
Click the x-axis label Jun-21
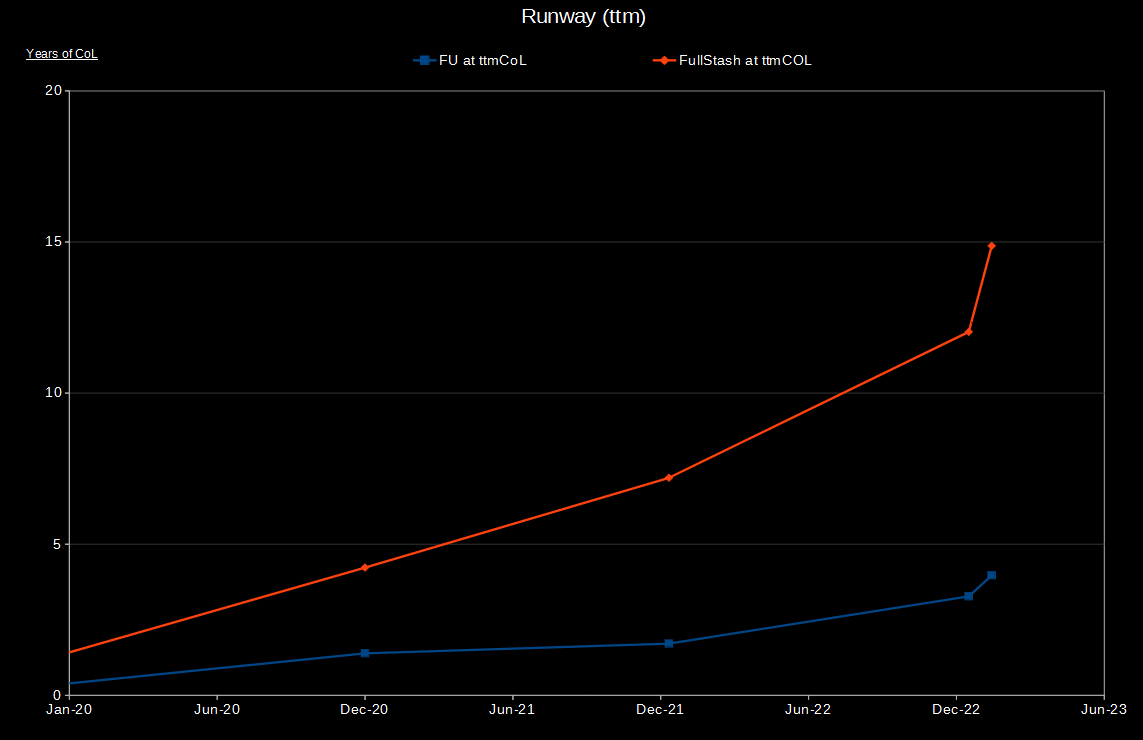point(512,709)
